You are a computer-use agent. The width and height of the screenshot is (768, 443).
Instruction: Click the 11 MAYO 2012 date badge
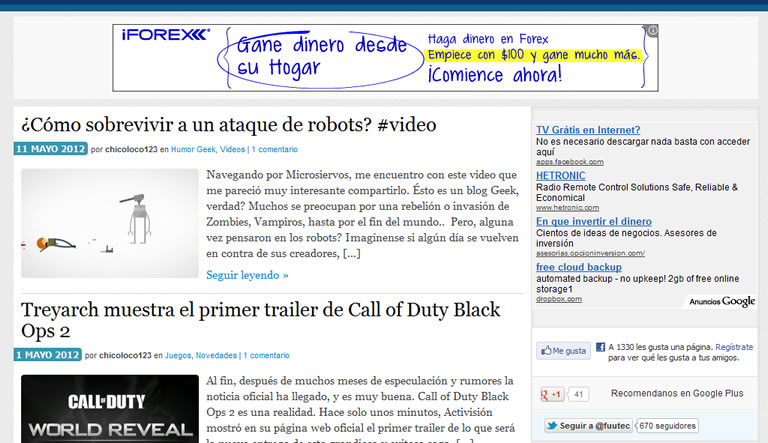50,148
